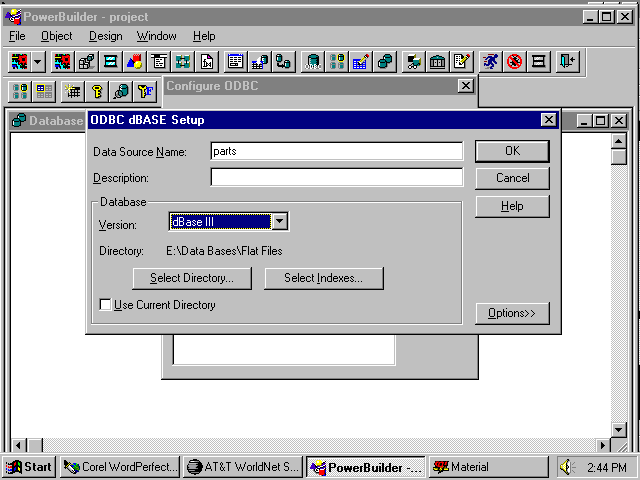Open the Object menu
640x480 pixels.
pyautogui.click(x=57, y=36)
